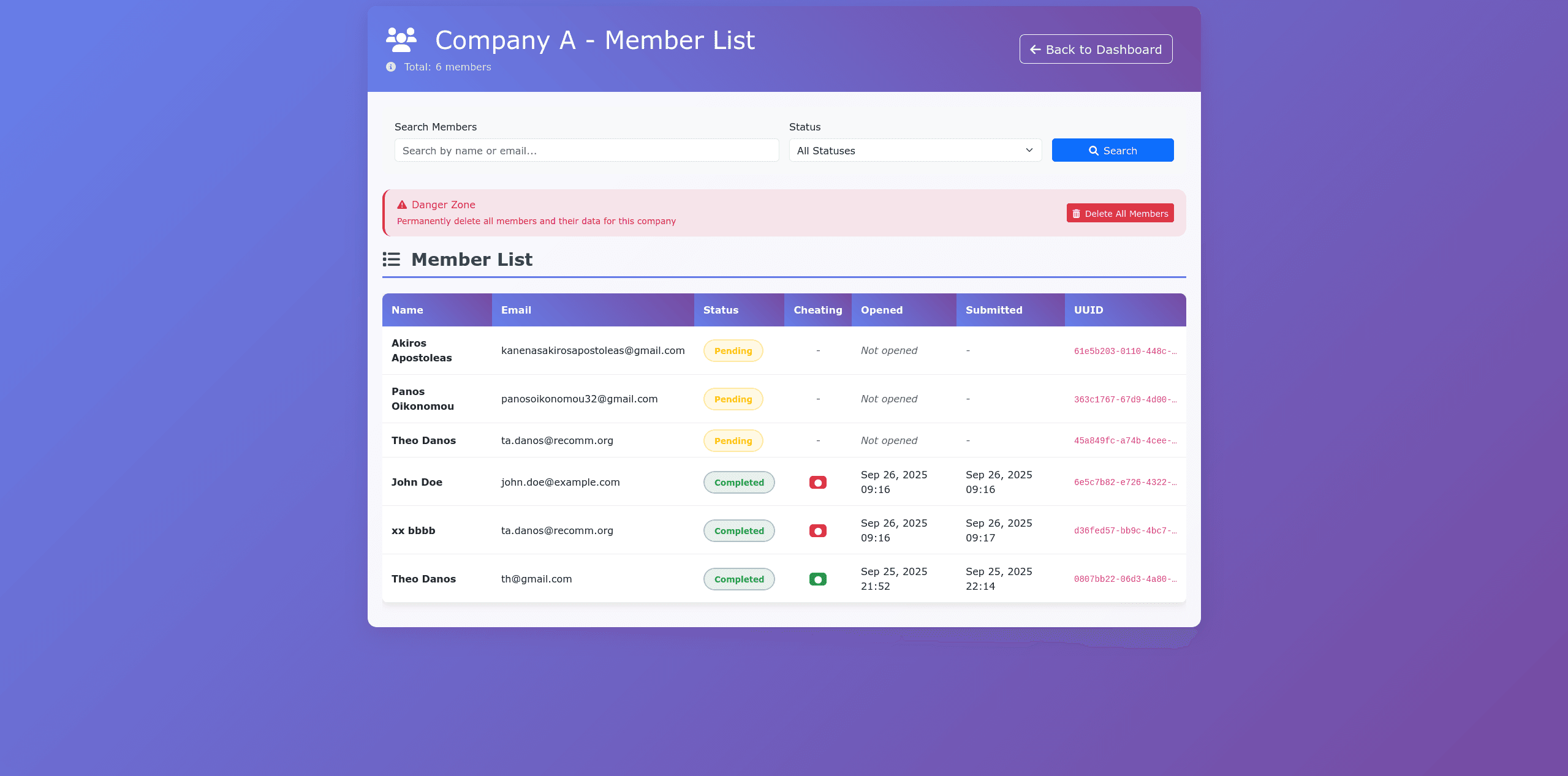The width and height of the screenshot is (1568, 776).
Task: Click the info icon beside Total members
Action: pyautogui.click(x=391, y=67)
